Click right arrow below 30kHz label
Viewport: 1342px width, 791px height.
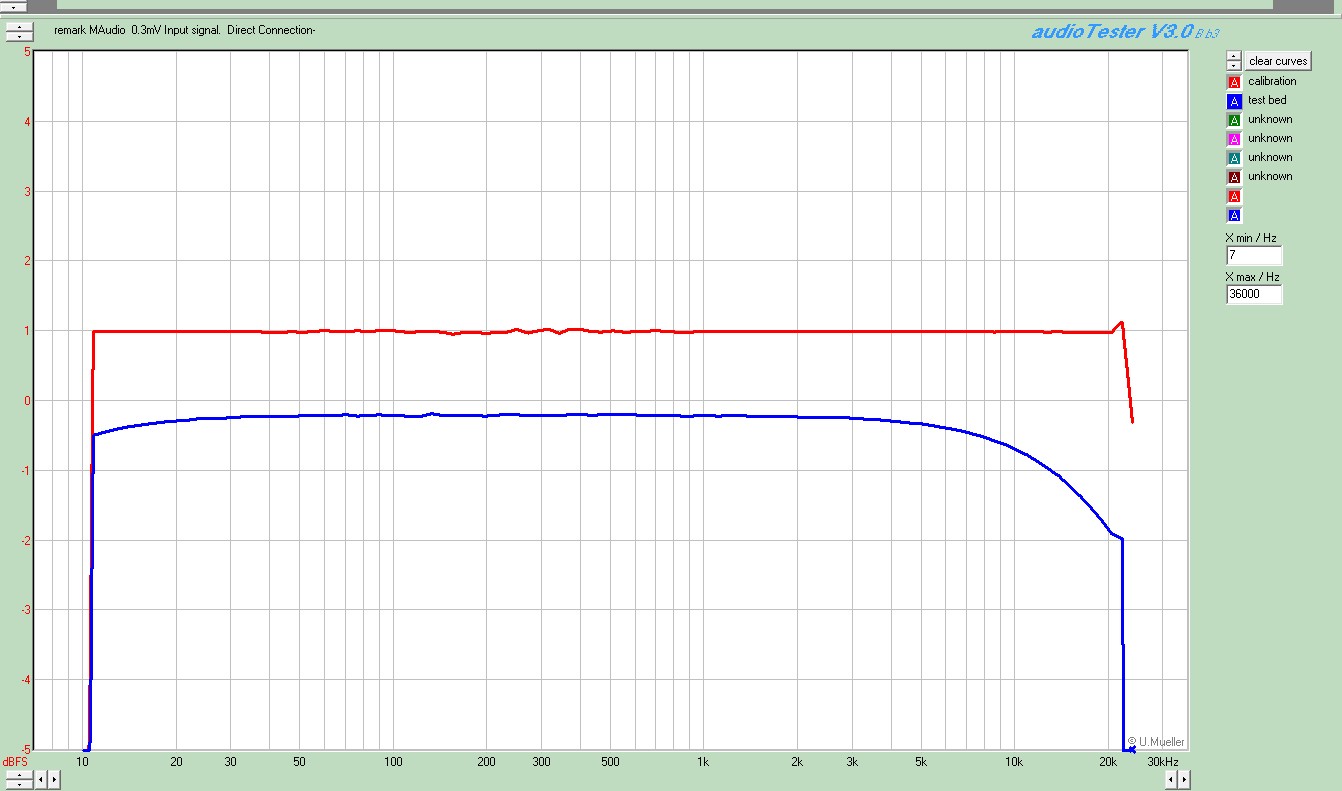click(1184, 780)
